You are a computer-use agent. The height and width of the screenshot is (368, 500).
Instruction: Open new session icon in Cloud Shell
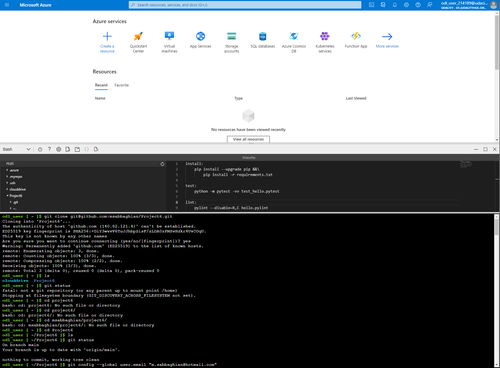(77, 149)
